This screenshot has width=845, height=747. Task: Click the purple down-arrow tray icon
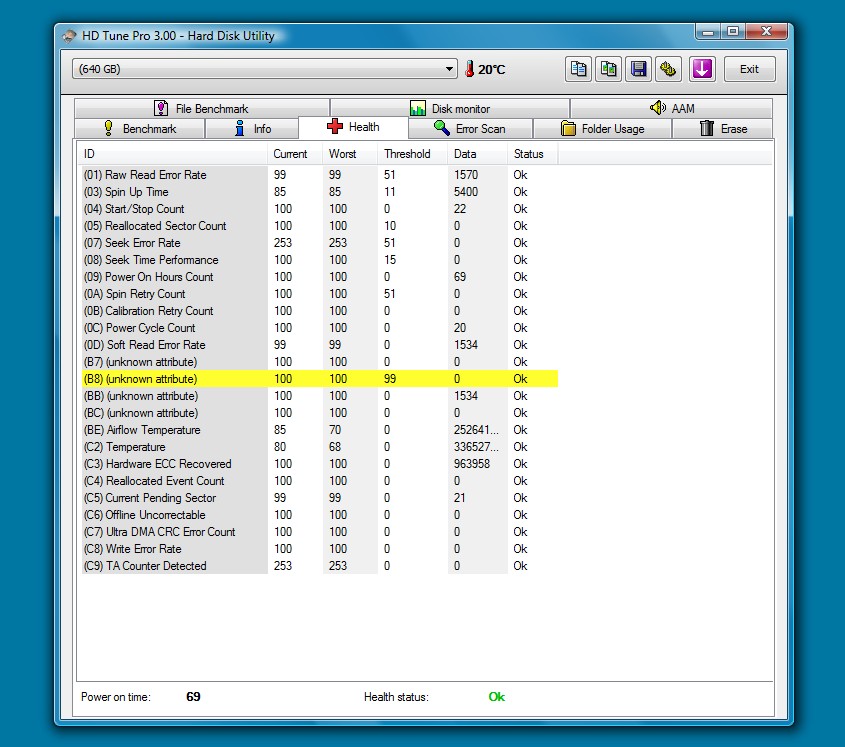click(x=702, y=69)
